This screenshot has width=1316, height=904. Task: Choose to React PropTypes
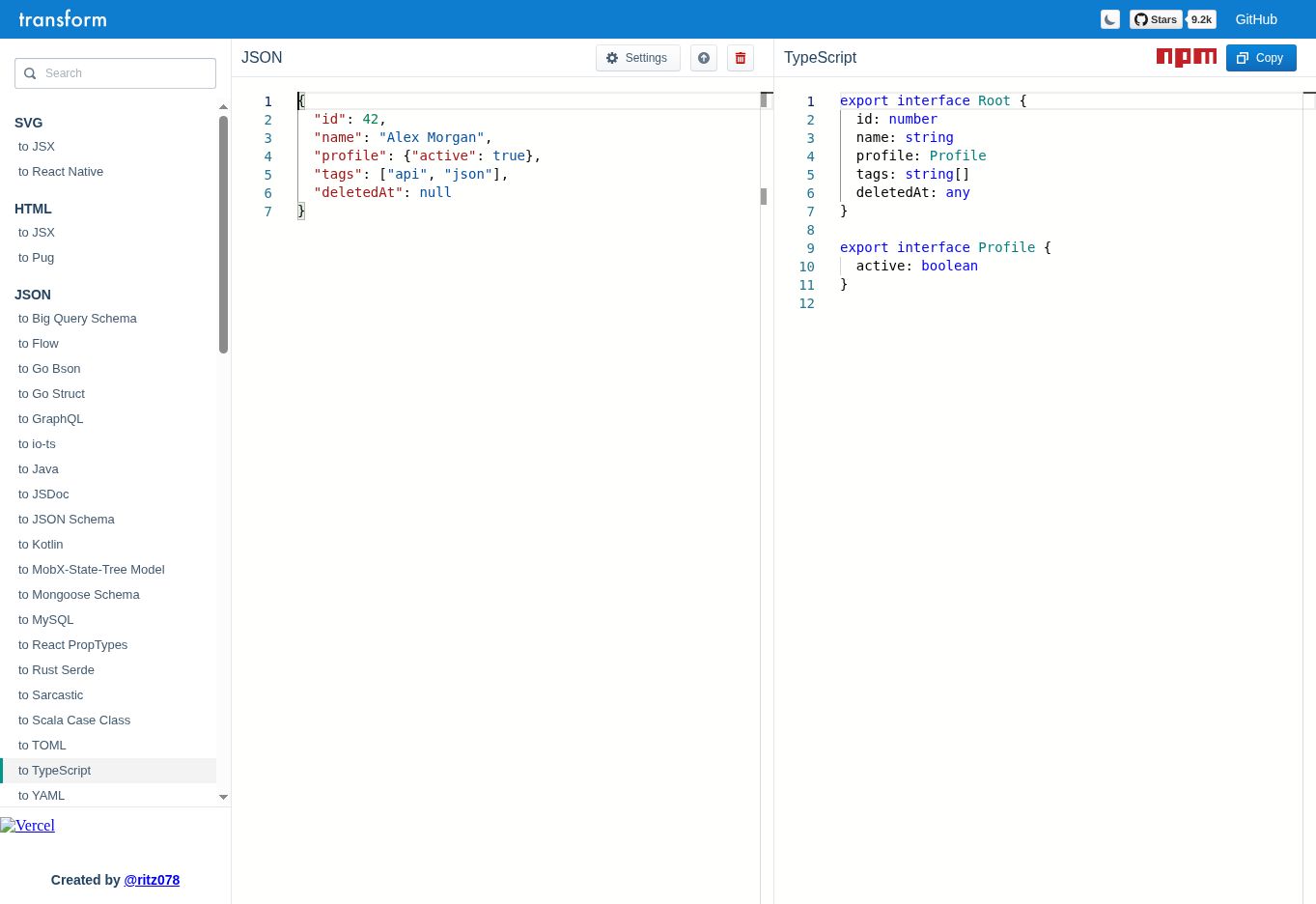coord(108,645)
